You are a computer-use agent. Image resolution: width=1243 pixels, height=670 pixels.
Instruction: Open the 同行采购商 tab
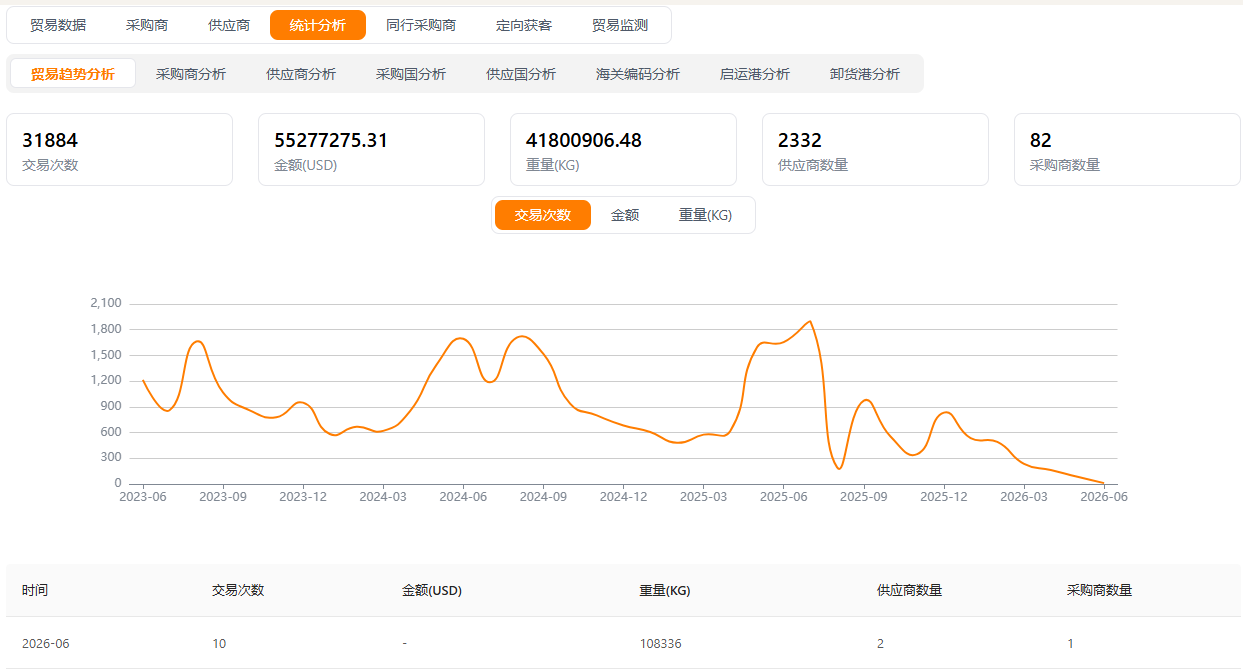tap(421, 25)
